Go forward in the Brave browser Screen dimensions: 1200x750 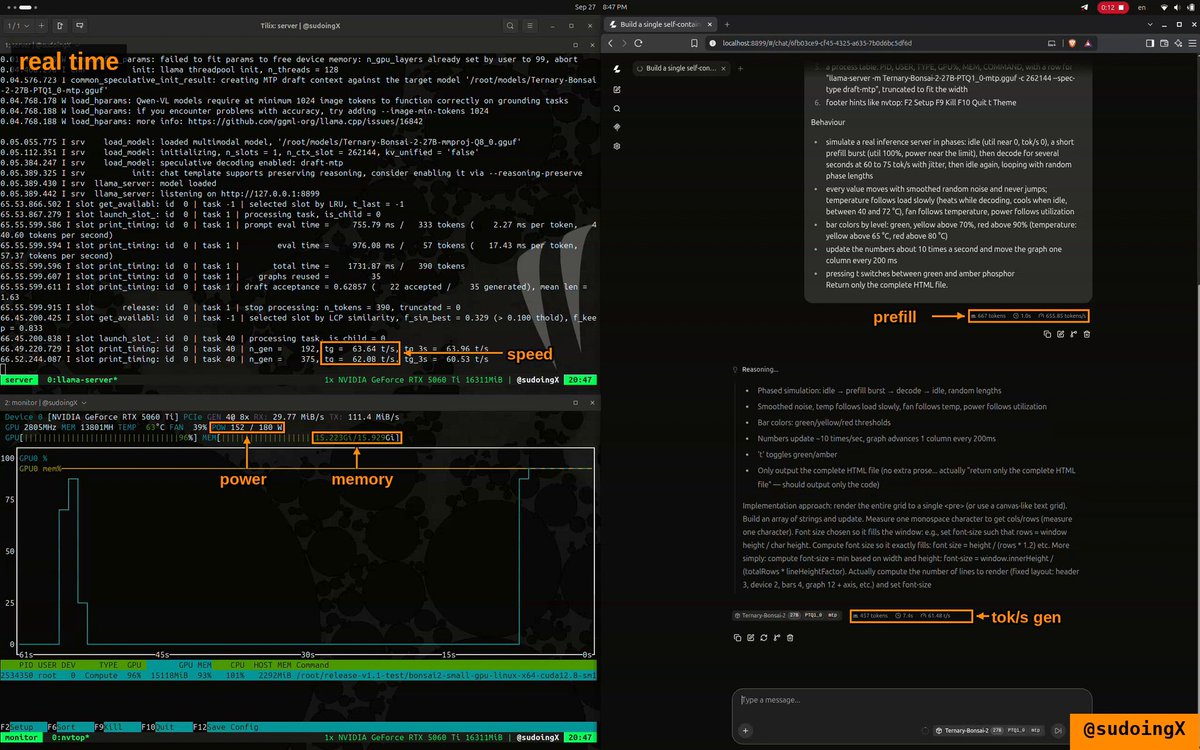[623, 43]
